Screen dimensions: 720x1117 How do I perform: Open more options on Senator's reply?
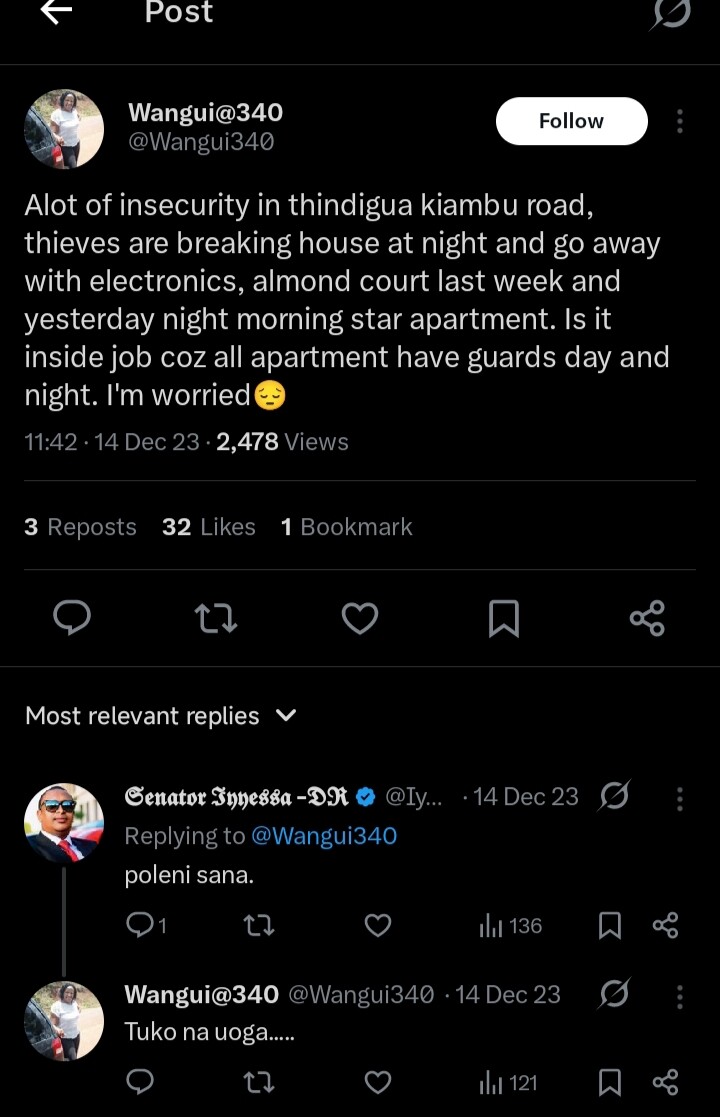coord(680,798)
